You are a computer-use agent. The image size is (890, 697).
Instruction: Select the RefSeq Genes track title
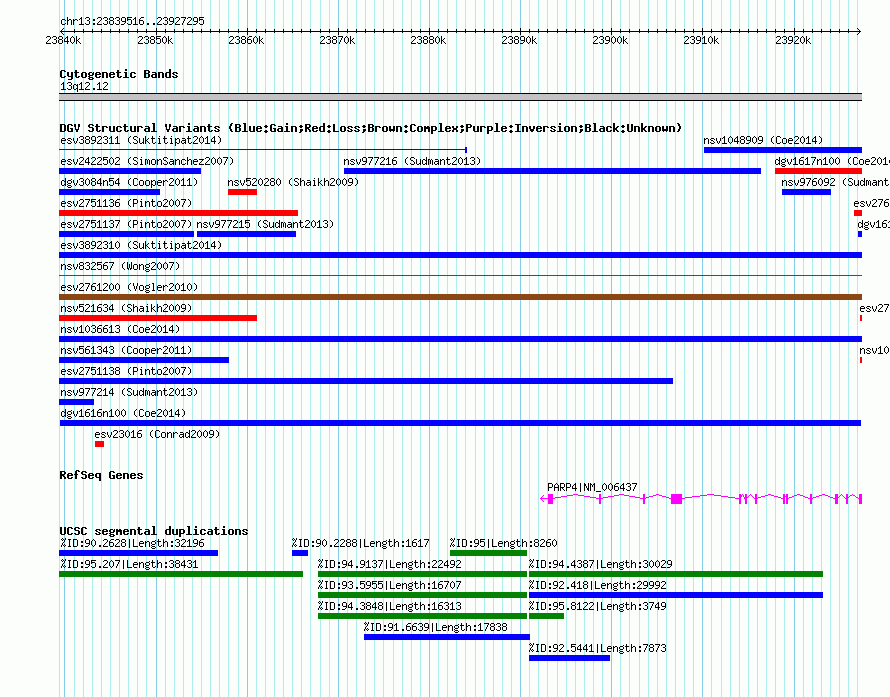coord(101,475)
